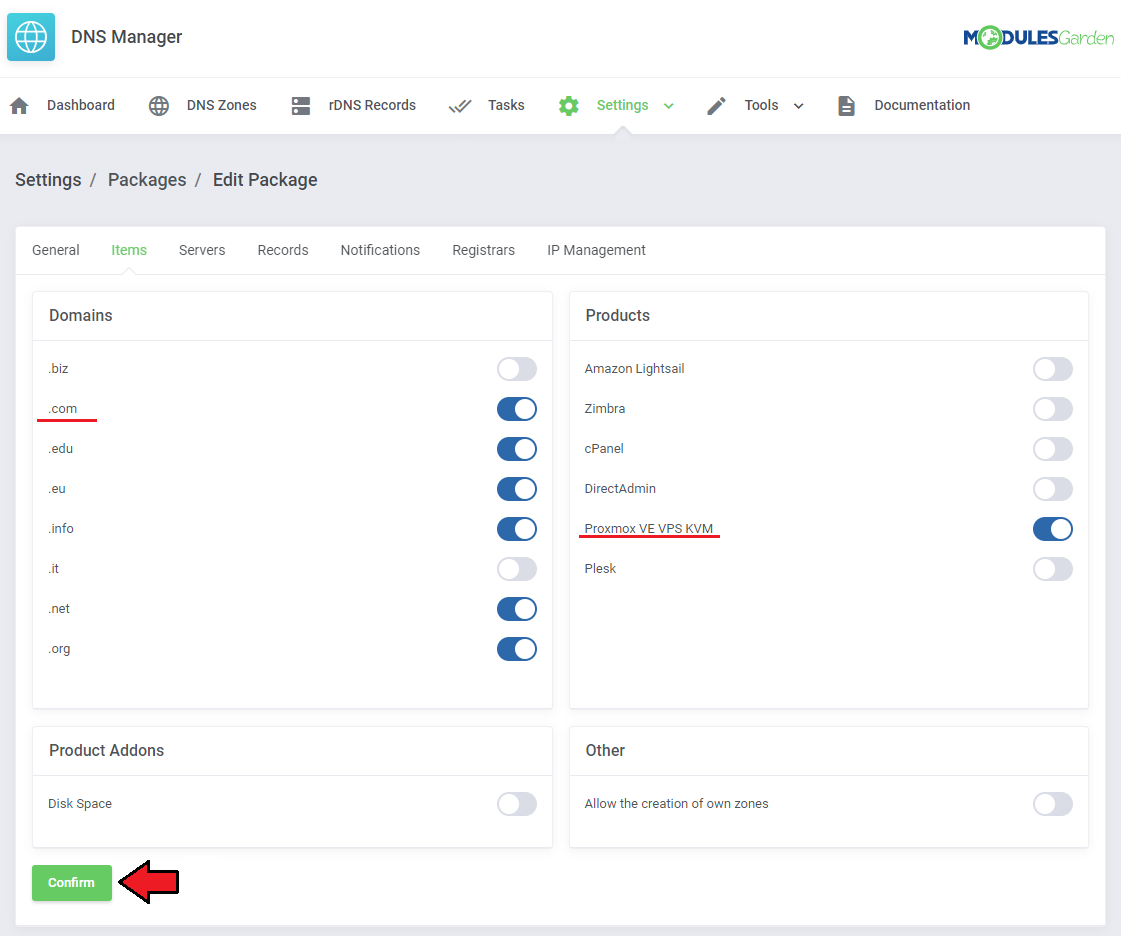Disable the .info domain toggle
Screen dimensions: 1121x936
click(x=517, y=529)
